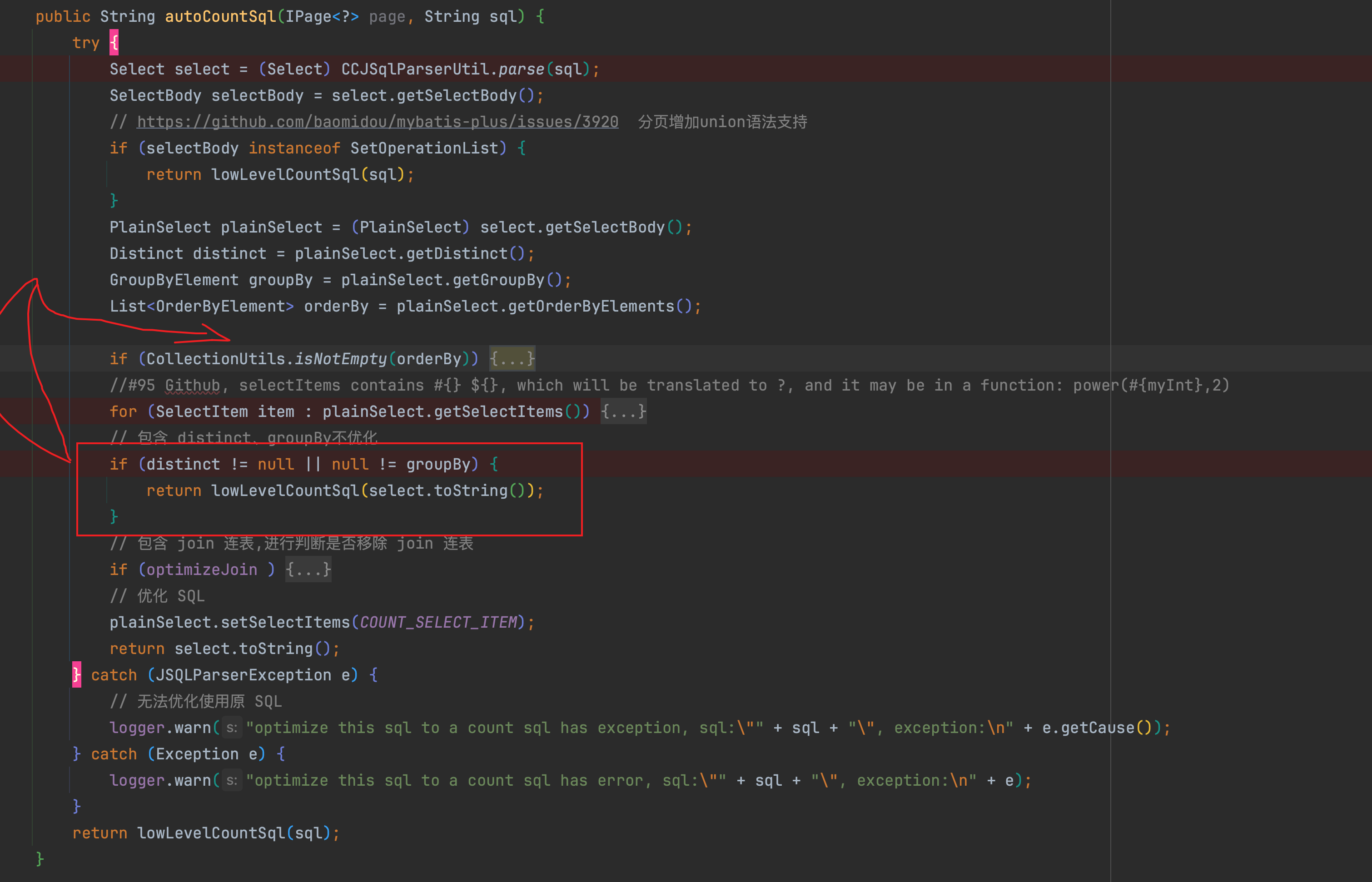Image resolution: width=1372 pixels, height=882 pixels.
Task: Click the optimizeJoin variable
Action: (202, 570)
